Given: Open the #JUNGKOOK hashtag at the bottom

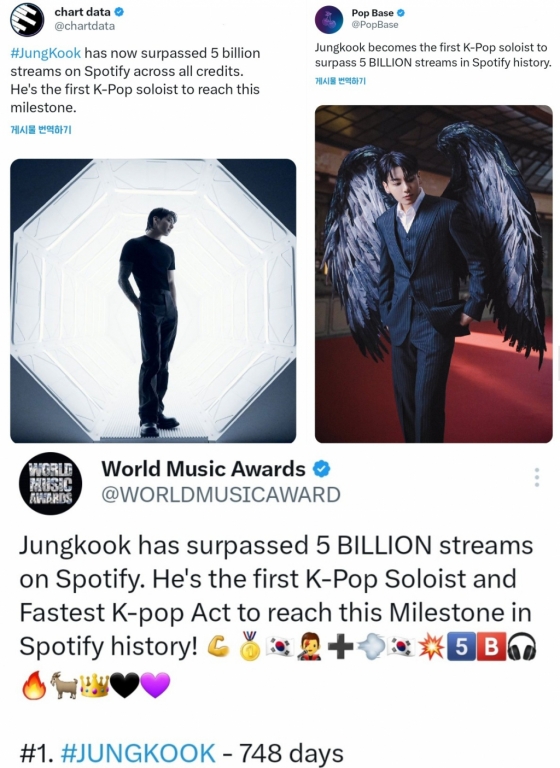Looking at the screenshot, I should 138,753.
